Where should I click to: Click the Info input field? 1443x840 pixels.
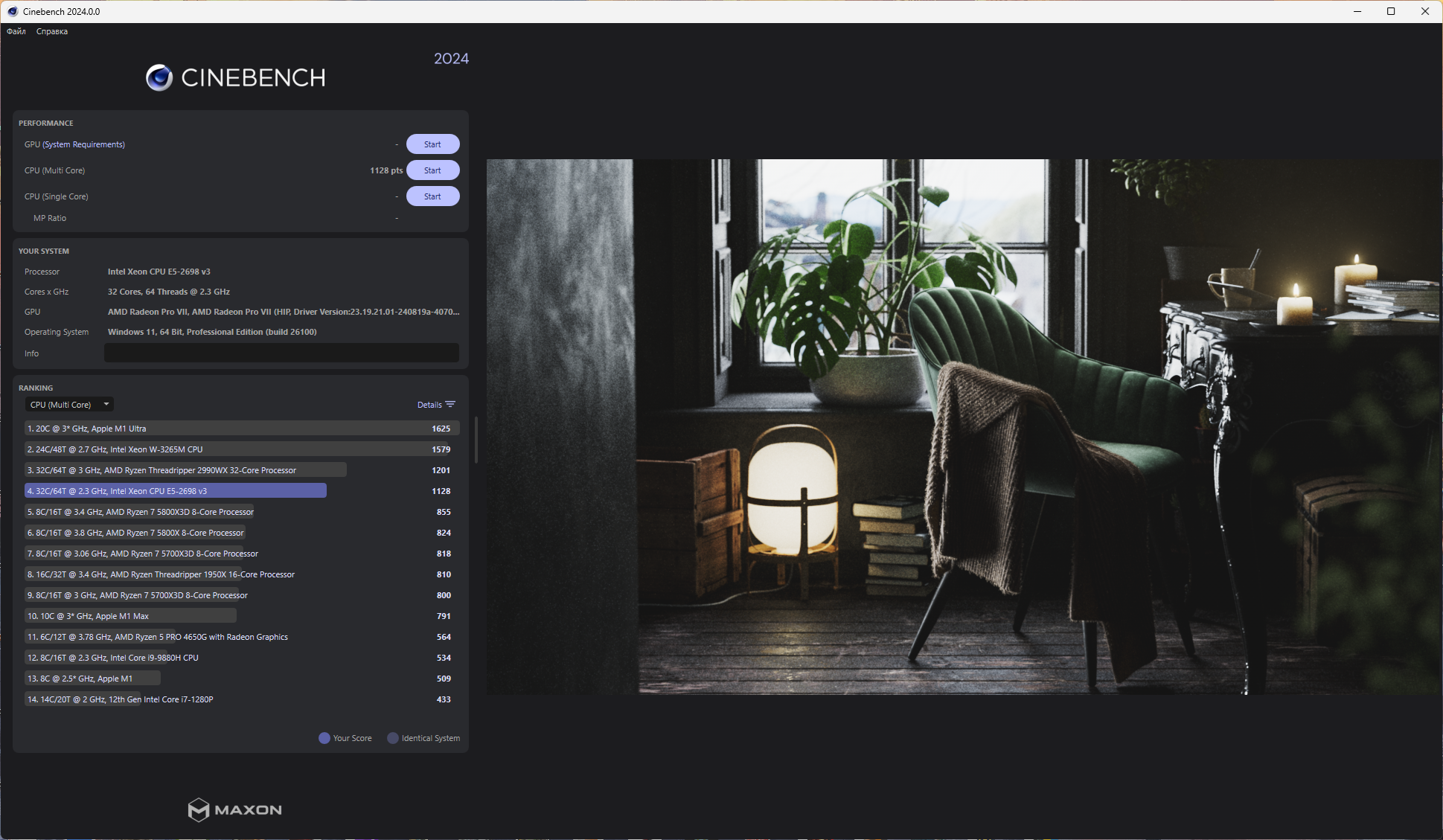[281, 353]
